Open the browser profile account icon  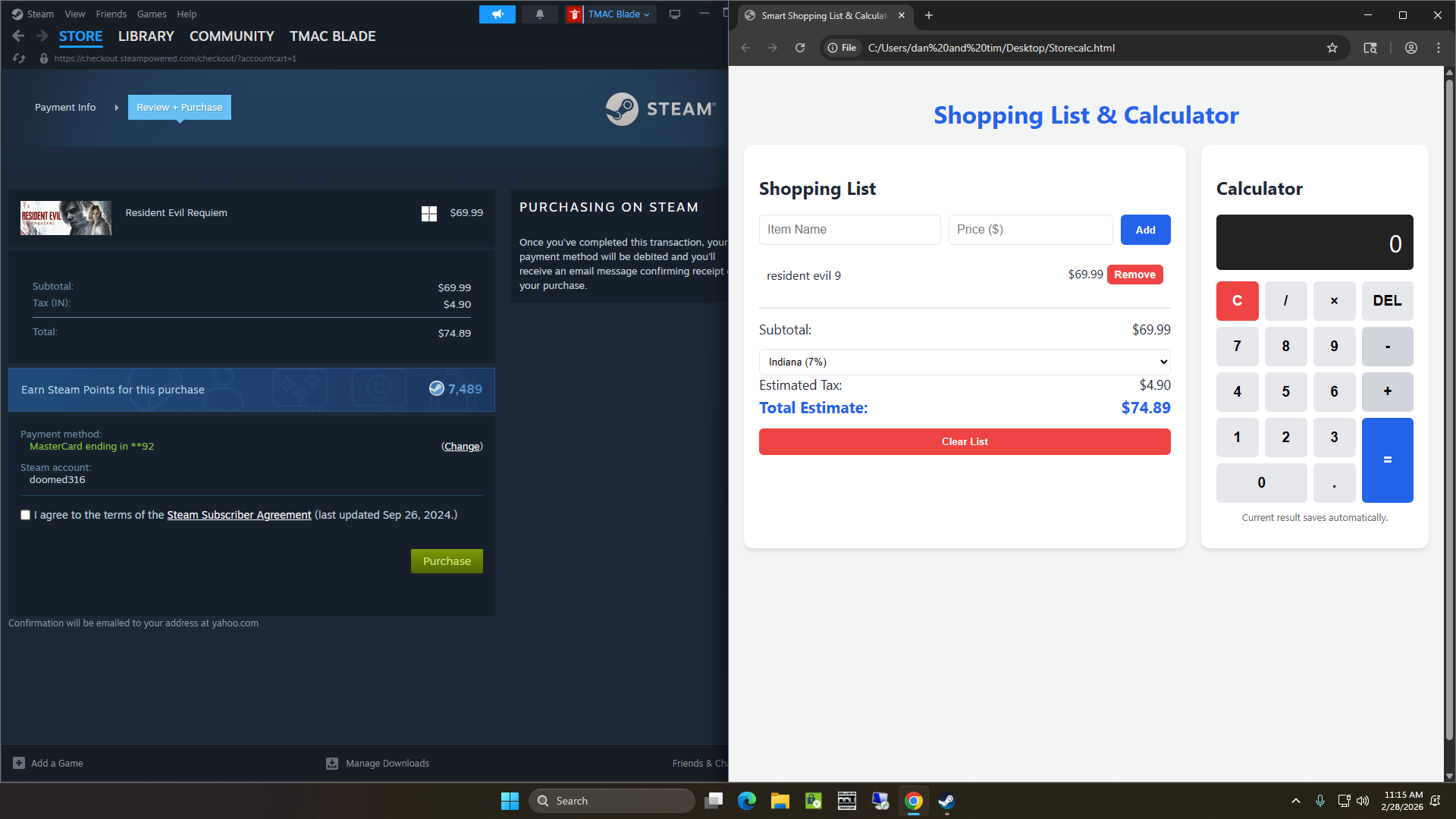click(x=1410, y=47)
